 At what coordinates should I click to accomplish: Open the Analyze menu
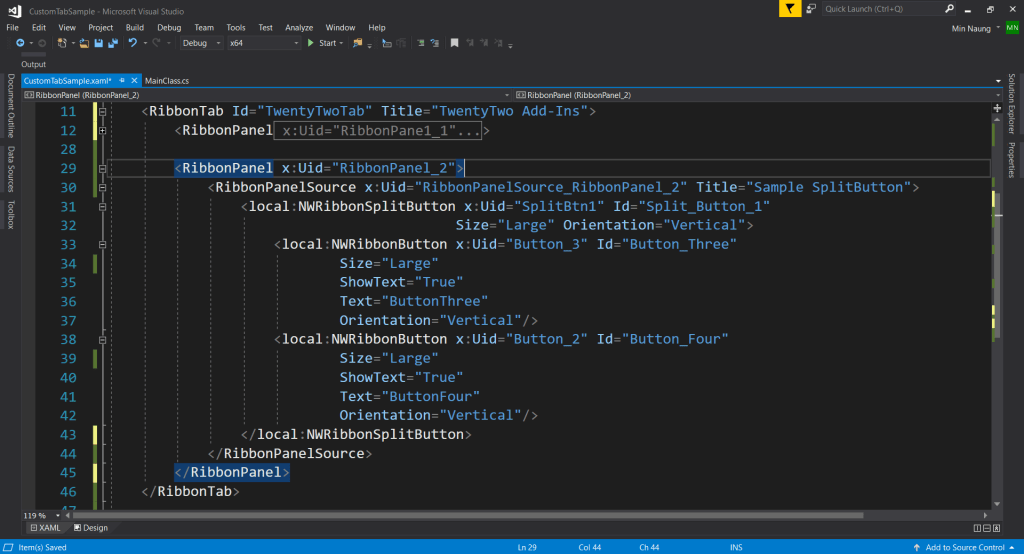[x=299, y=28]
